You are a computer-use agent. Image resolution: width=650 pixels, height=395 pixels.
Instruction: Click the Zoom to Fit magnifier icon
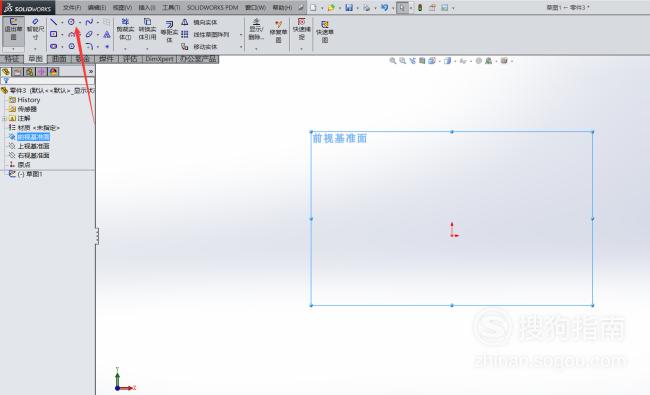pyautogui.click(x=393, y=61)
